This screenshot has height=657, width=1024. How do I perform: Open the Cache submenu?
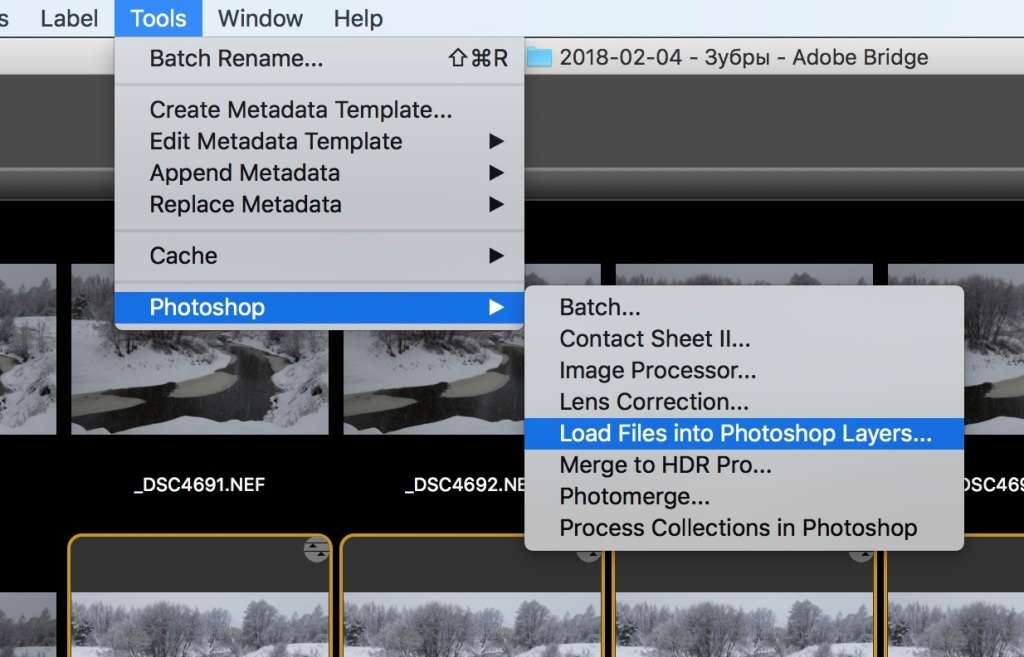[183, 256]
